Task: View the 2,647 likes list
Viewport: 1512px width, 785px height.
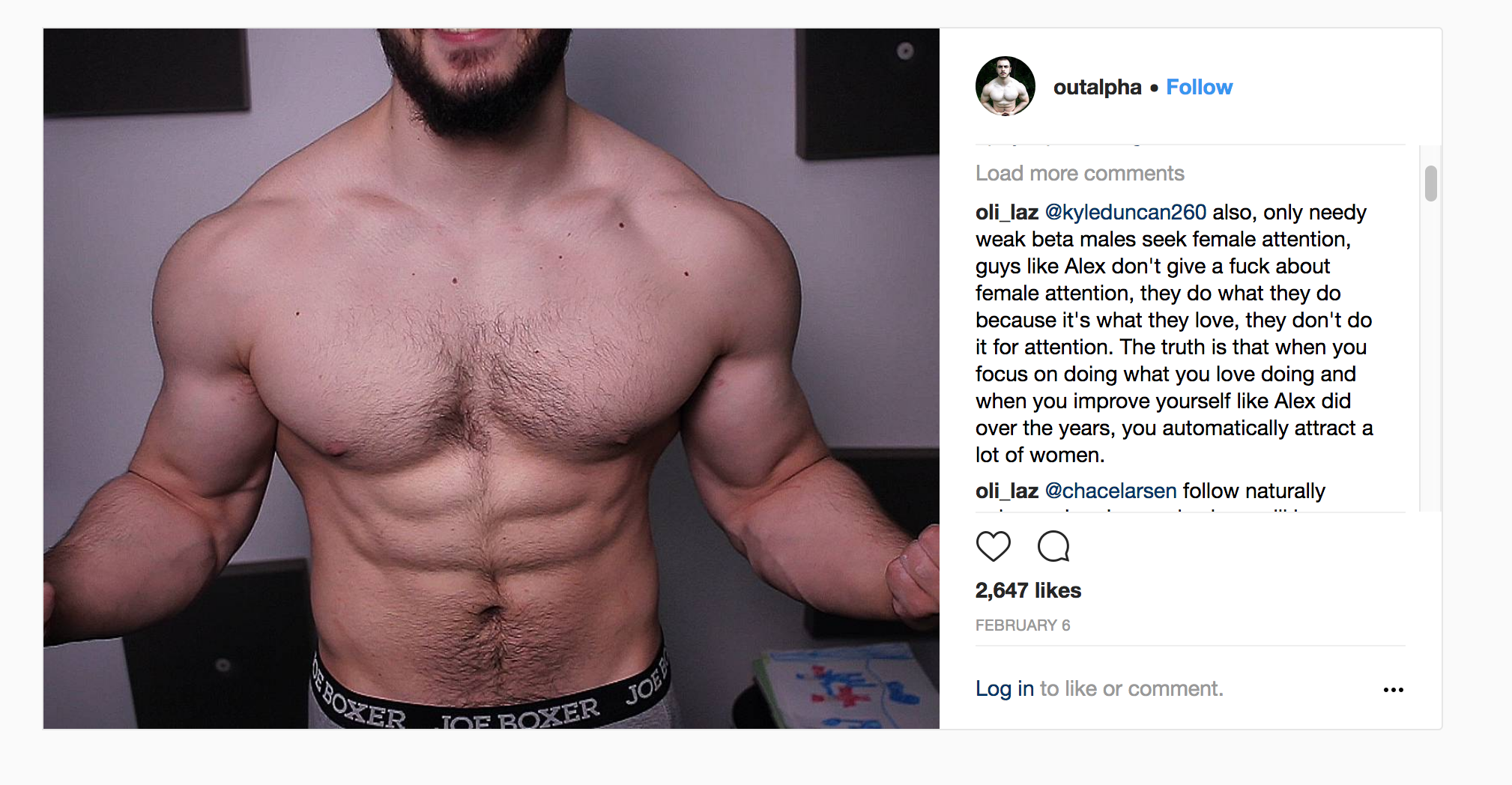Action: coord(1028,590)
